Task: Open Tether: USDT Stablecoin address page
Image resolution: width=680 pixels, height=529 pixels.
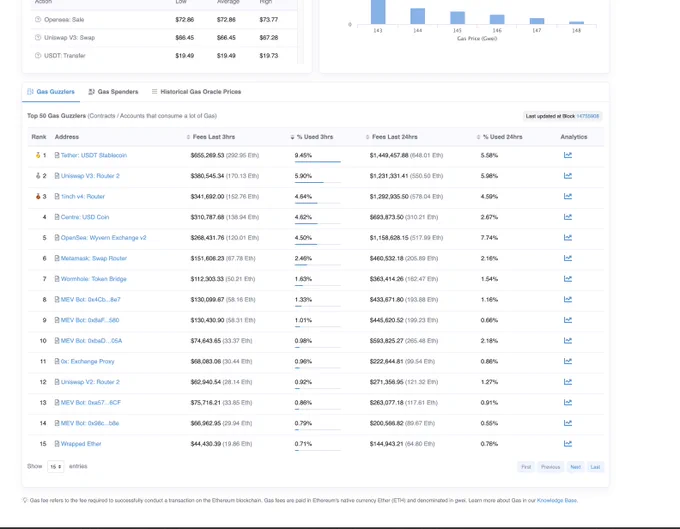Action: click(94, 155)
